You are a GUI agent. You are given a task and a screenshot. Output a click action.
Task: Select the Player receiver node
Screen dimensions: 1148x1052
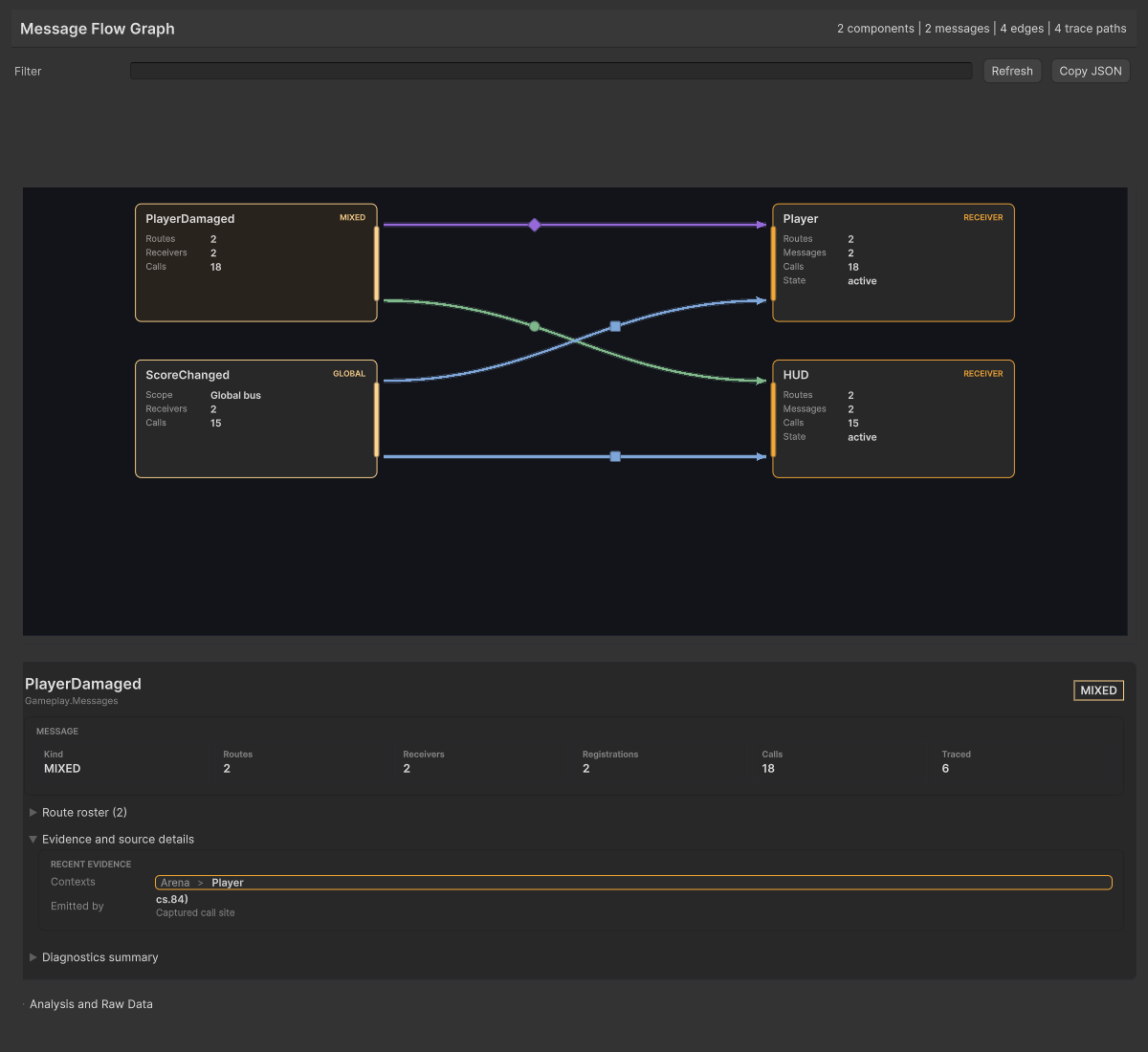(x=894, y=263)
